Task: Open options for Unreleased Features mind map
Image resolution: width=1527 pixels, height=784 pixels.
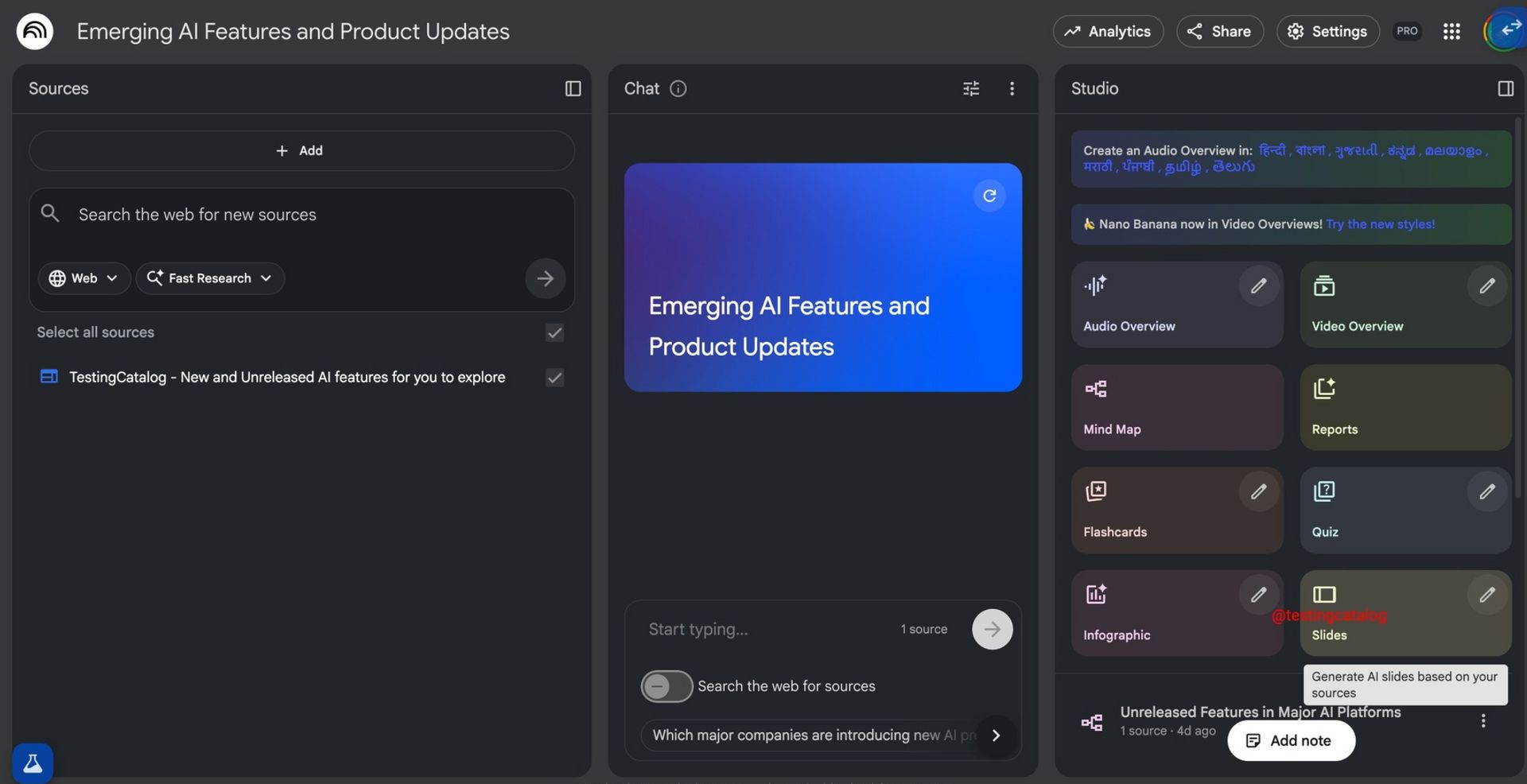Action: click(1482, 721)
